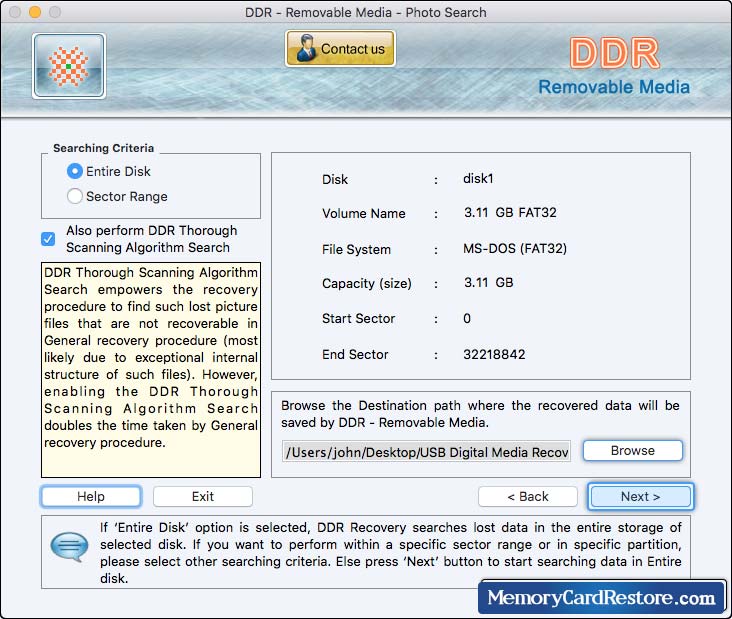Click the MS-DOS (FAT32) file system value
The height and width of the screenshot is (619, 732).
(x=515, y=248)
